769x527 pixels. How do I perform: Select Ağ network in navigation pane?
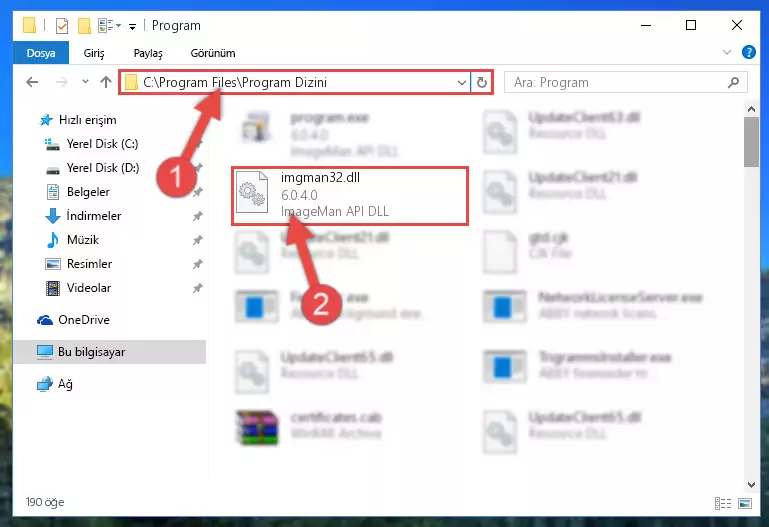(x=54, y=384)
